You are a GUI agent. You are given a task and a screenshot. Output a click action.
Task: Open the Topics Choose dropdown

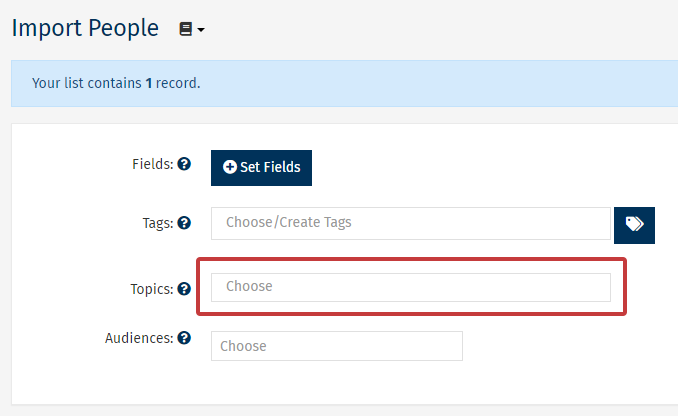click(410, 287)
